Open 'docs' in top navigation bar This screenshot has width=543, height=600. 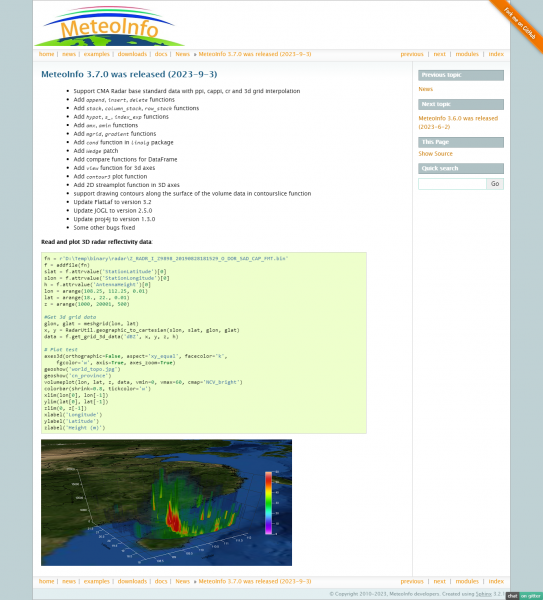click(x=161, y=54)
